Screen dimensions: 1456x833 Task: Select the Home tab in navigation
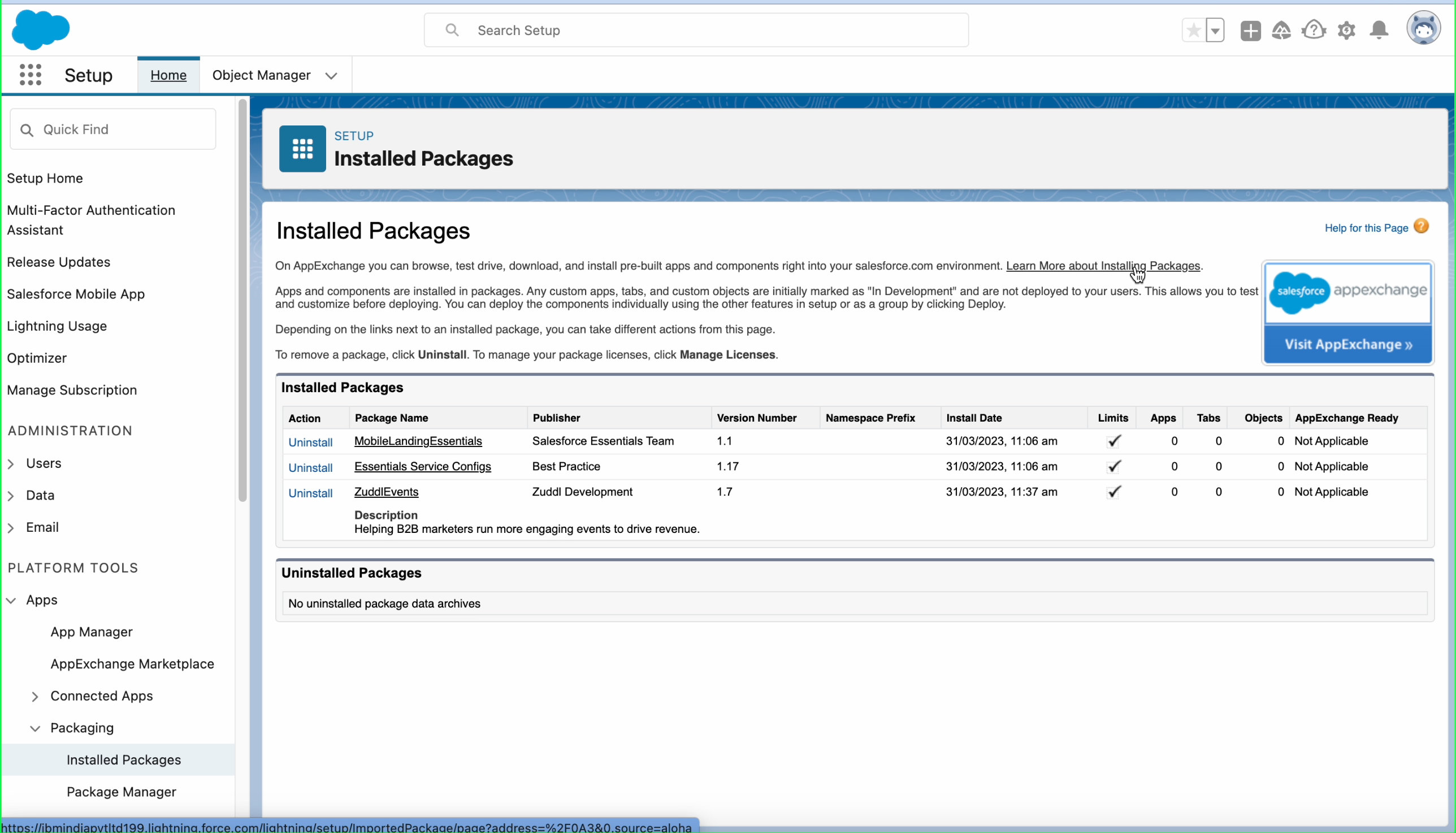[x=167, y=75]
